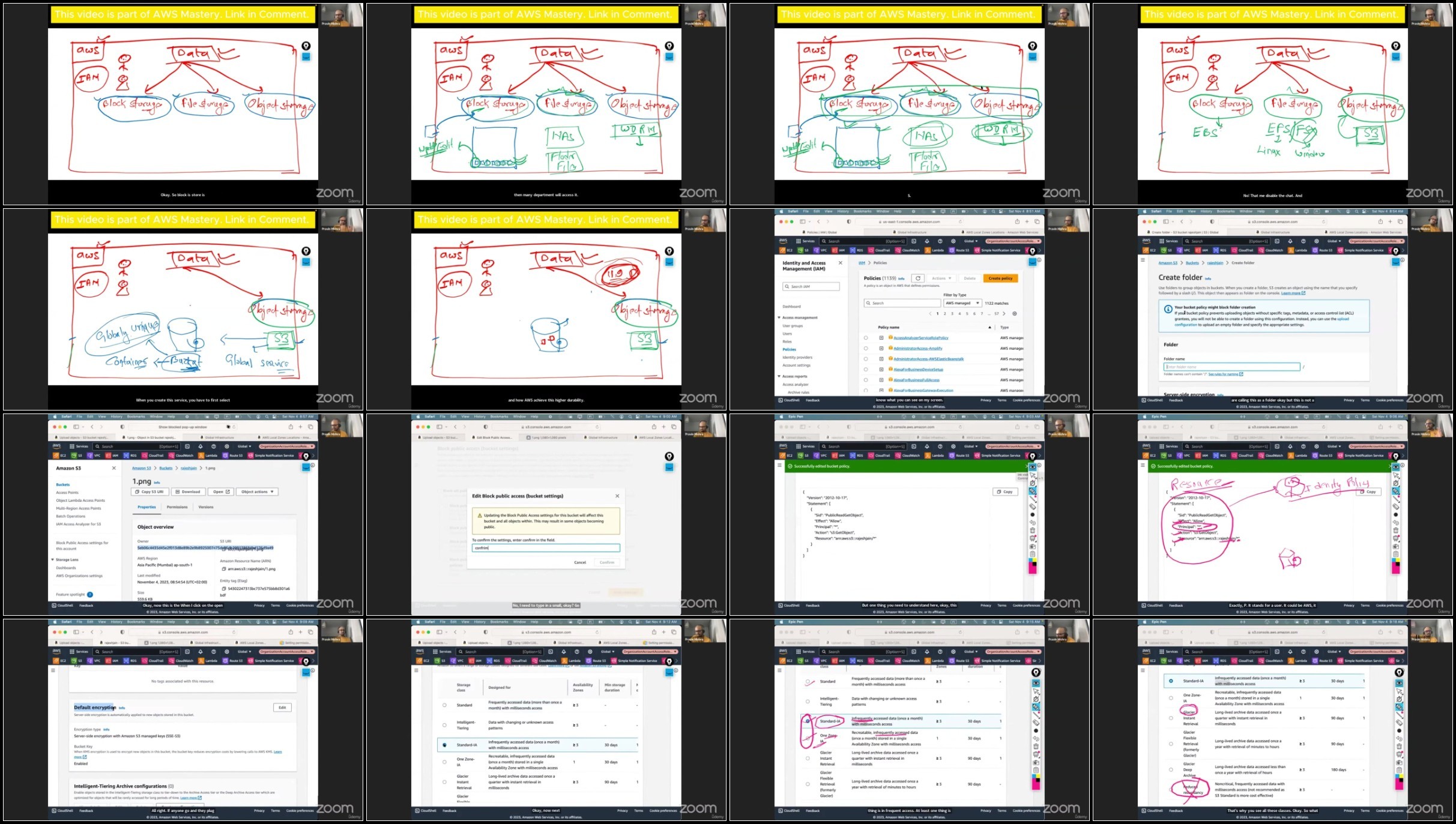This screenshot has height=824, width=1456.
Task: Expand the AdministratorAccess-Amplify policy row plus icon
Action: (881, 348)
